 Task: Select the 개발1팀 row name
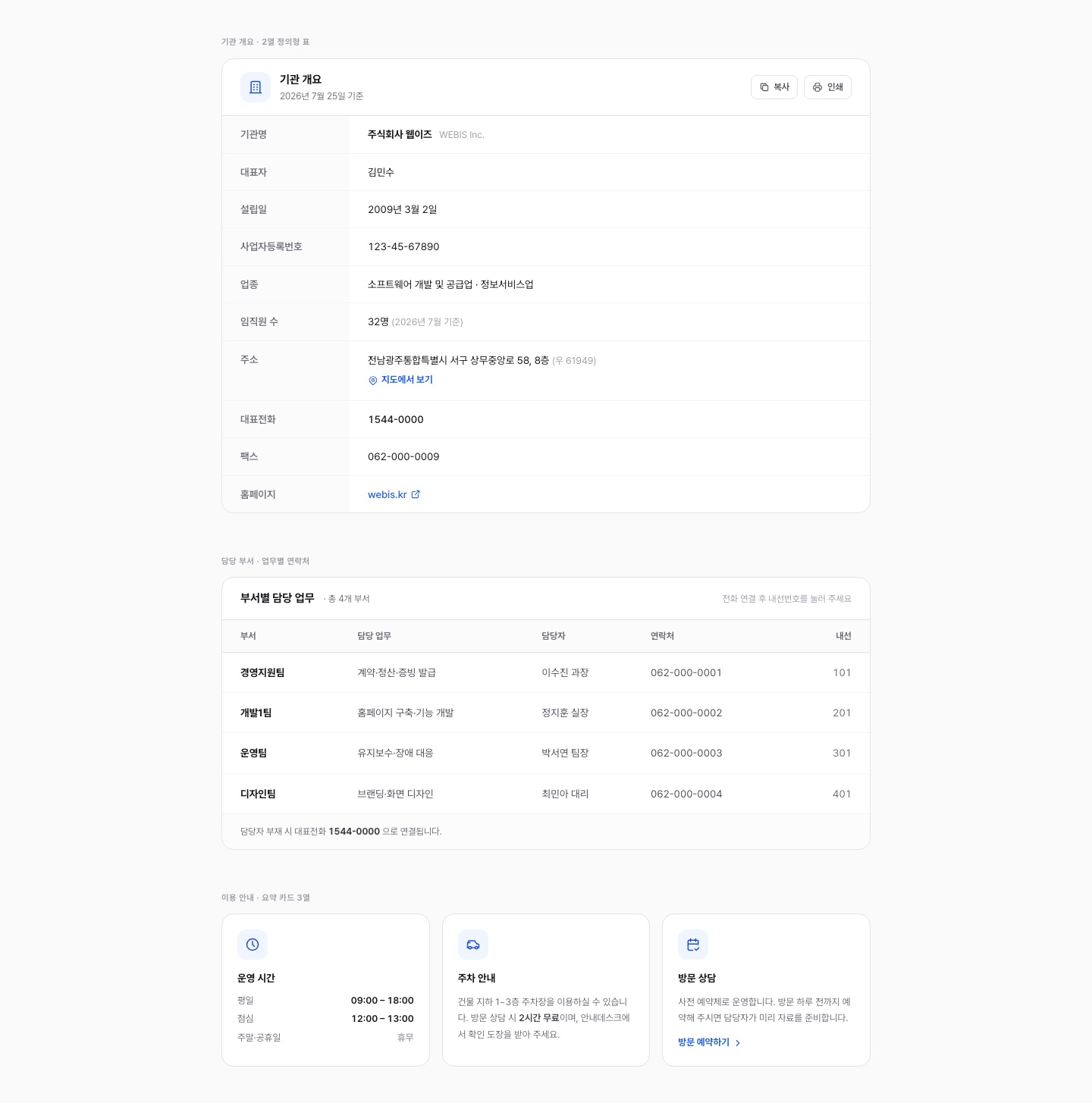click(256, 713)
